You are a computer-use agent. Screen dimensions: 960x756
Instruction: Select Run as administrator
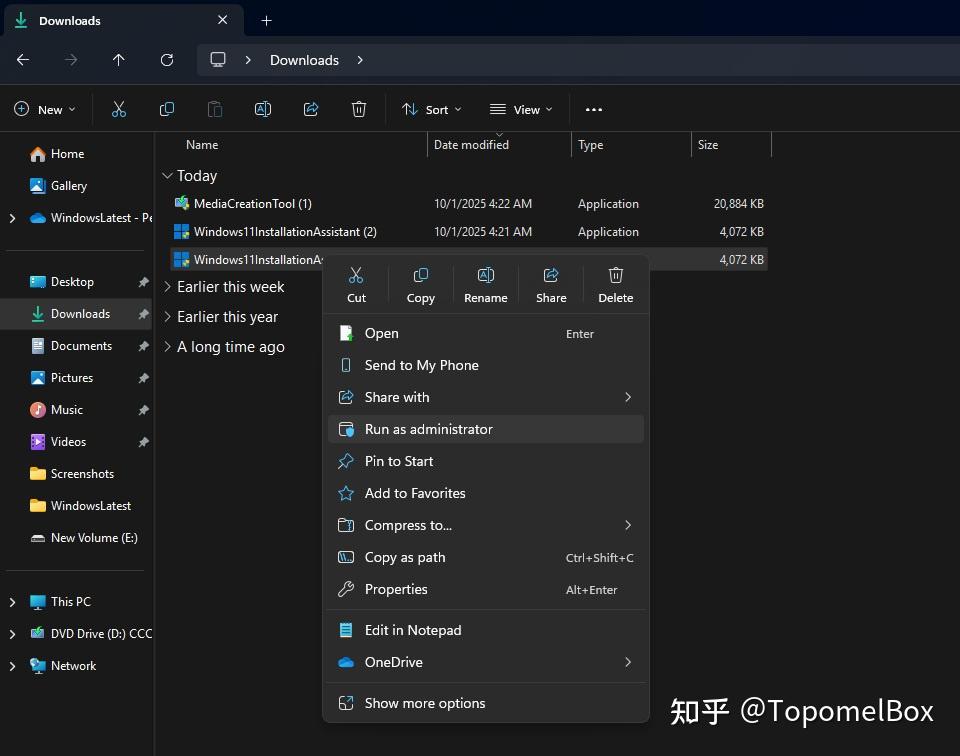pyautogui.click(x=486, y=429)
